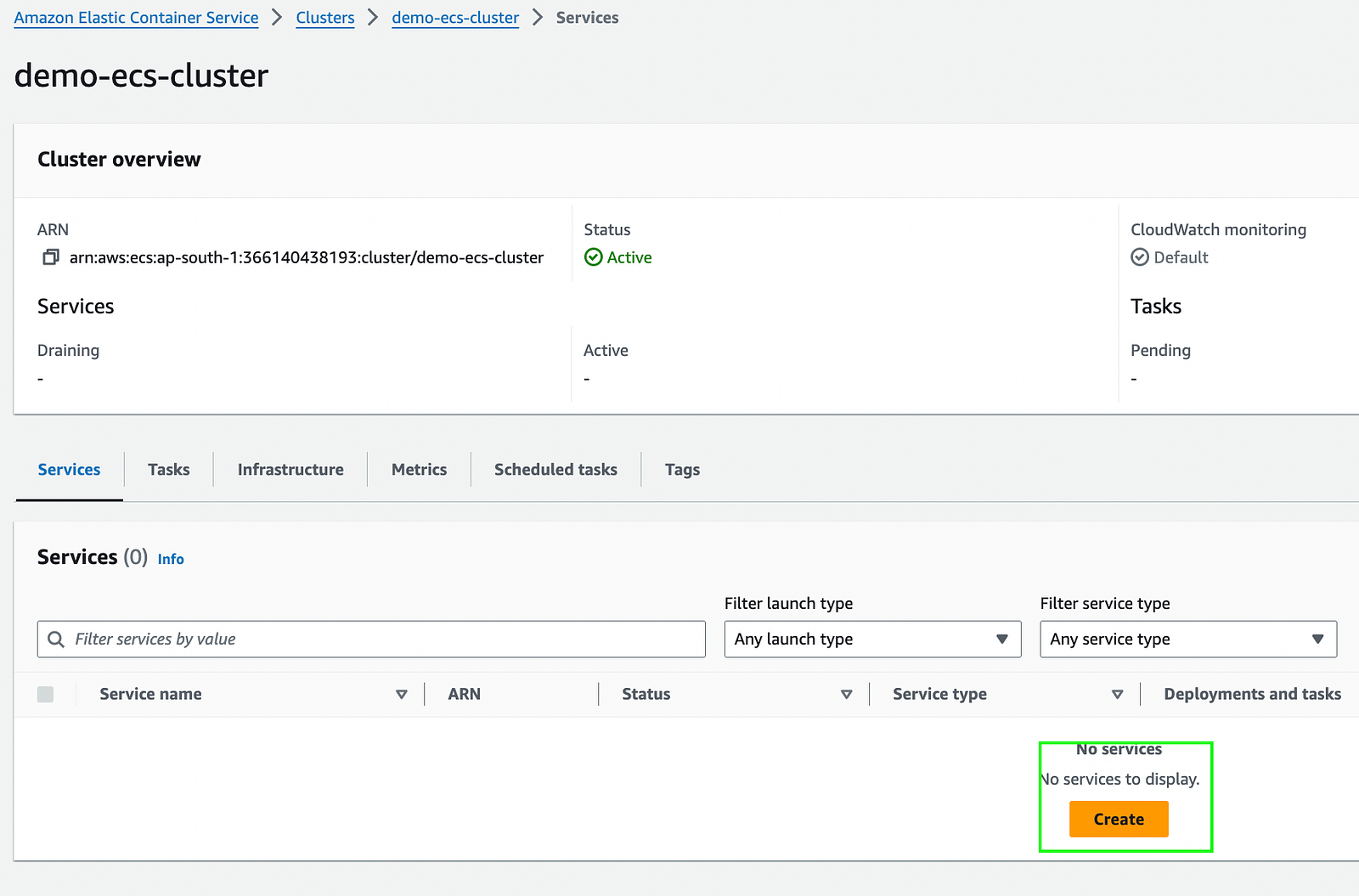Screen dimensions: 1359x896
Task: View the Metrics tab
Action: 419,470
